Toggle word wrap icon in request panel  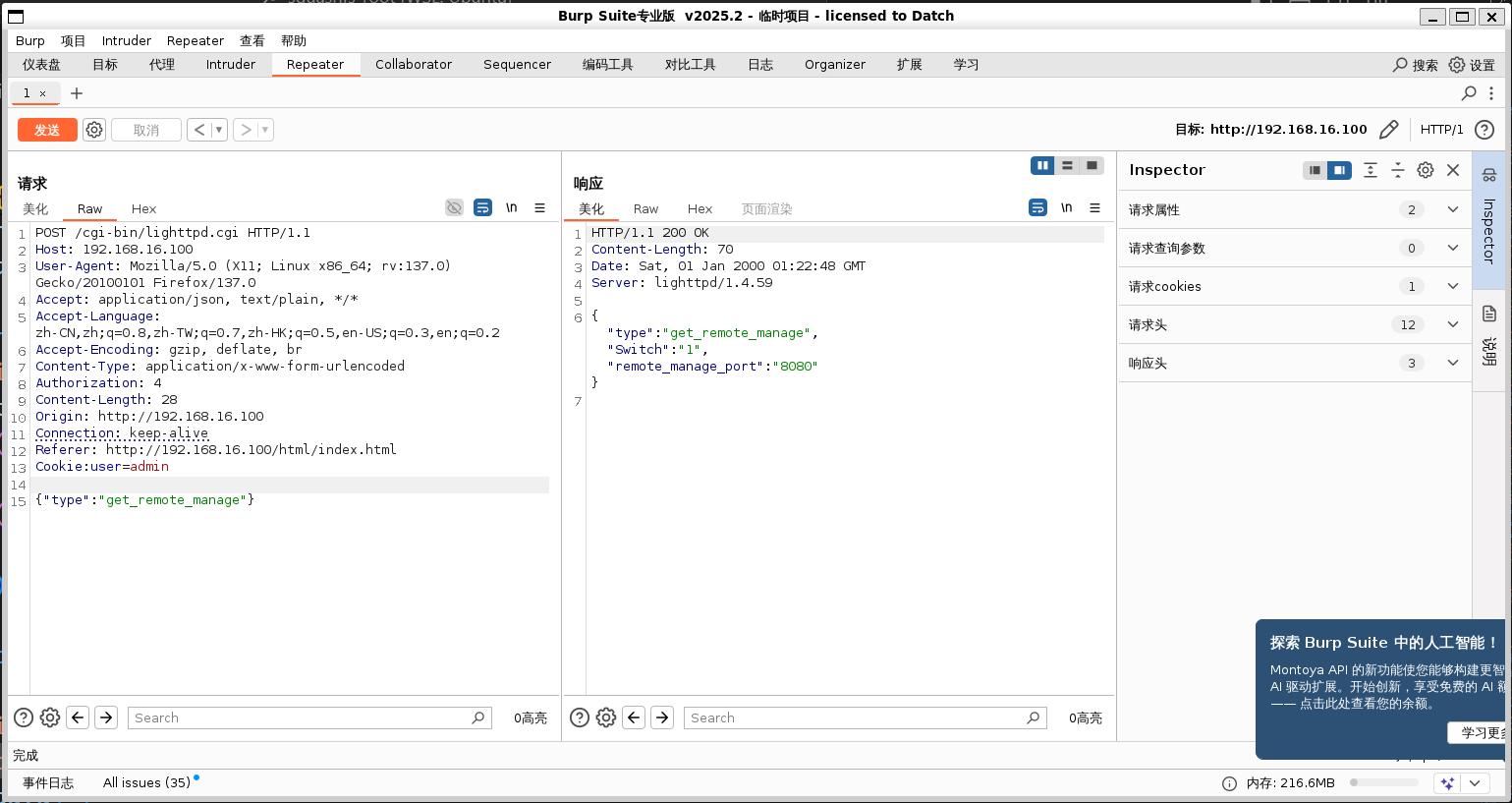click(482, 207)
